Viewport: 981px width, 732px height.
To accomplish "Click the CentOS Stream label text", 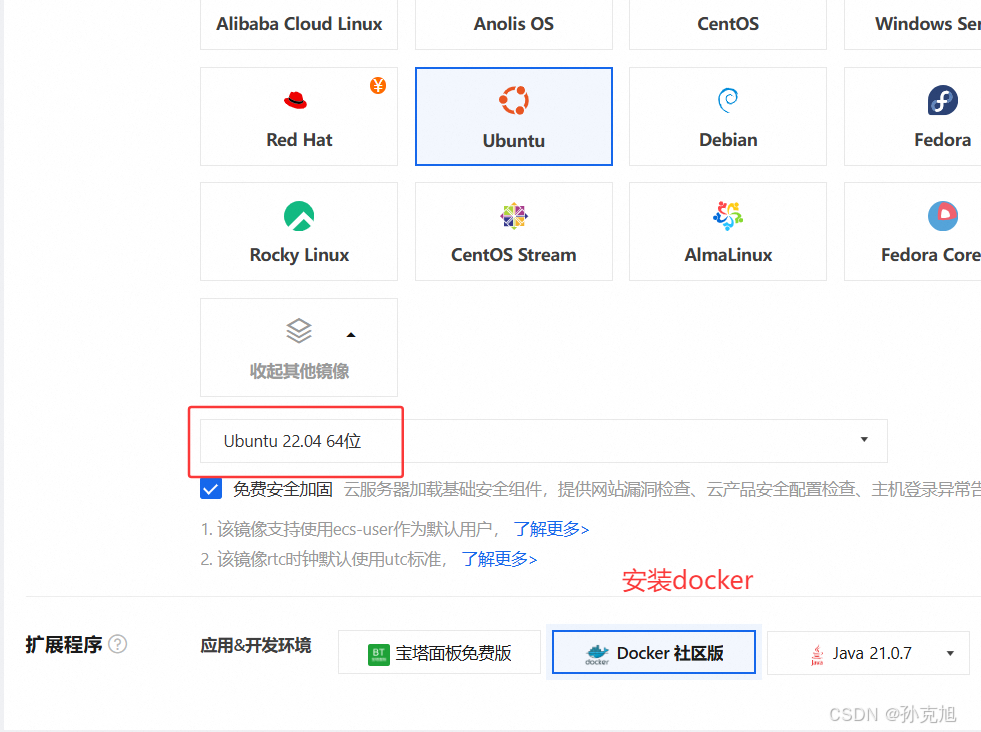I will pos(514,255).
